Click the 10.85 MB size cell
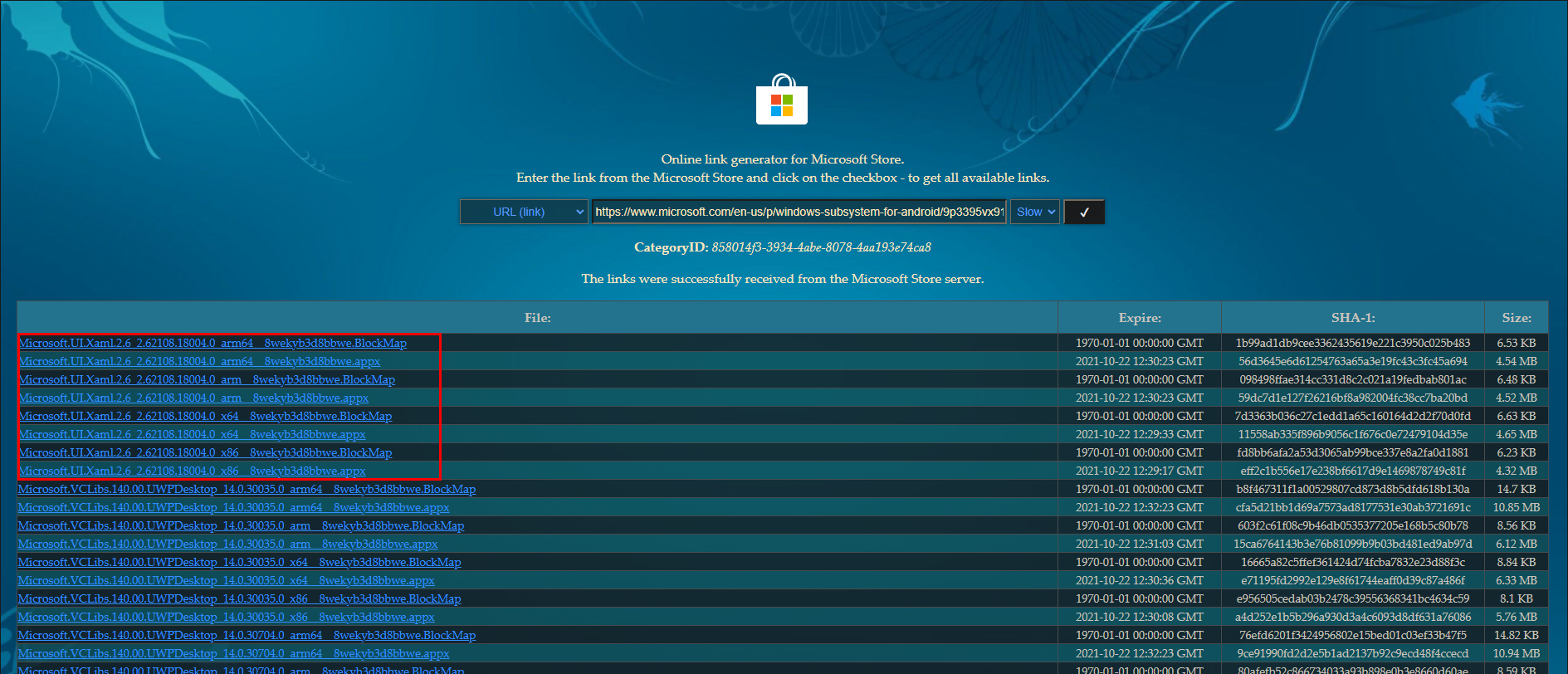The height and width of the screenshot is (674, 1568). 1517,507
